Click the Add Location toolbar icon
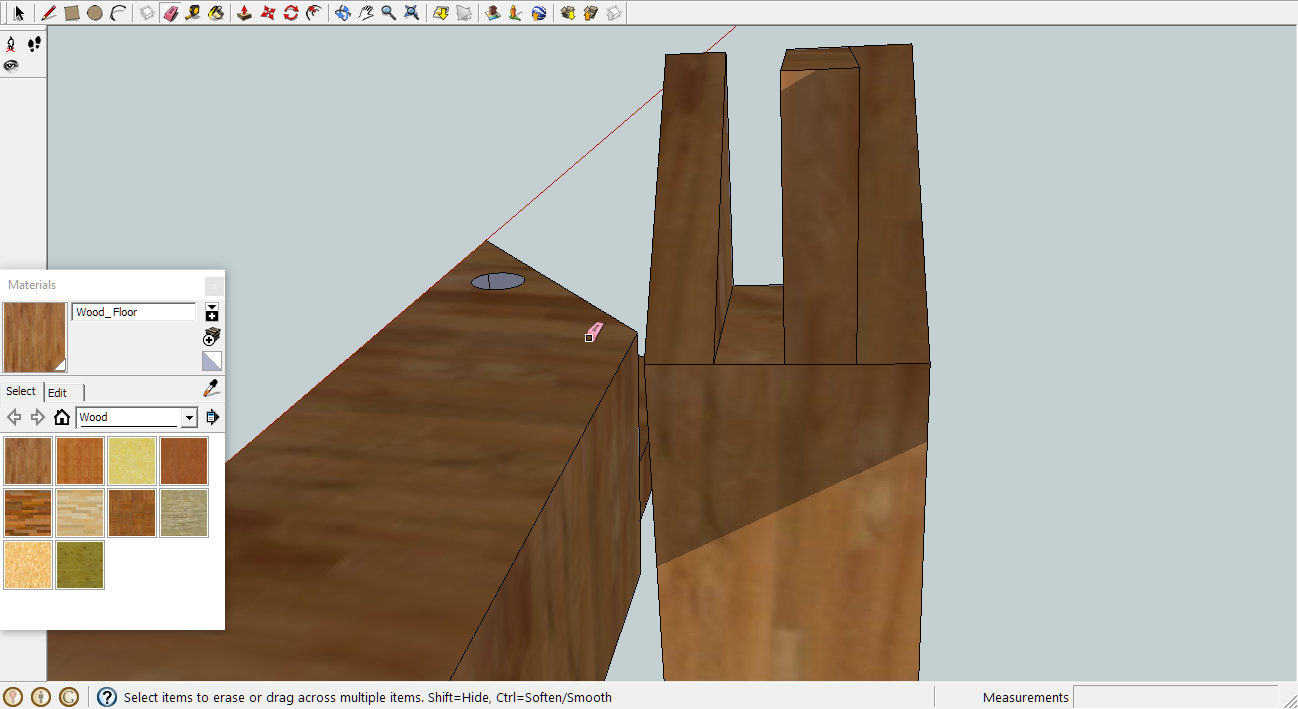 (x=440, y=13)
